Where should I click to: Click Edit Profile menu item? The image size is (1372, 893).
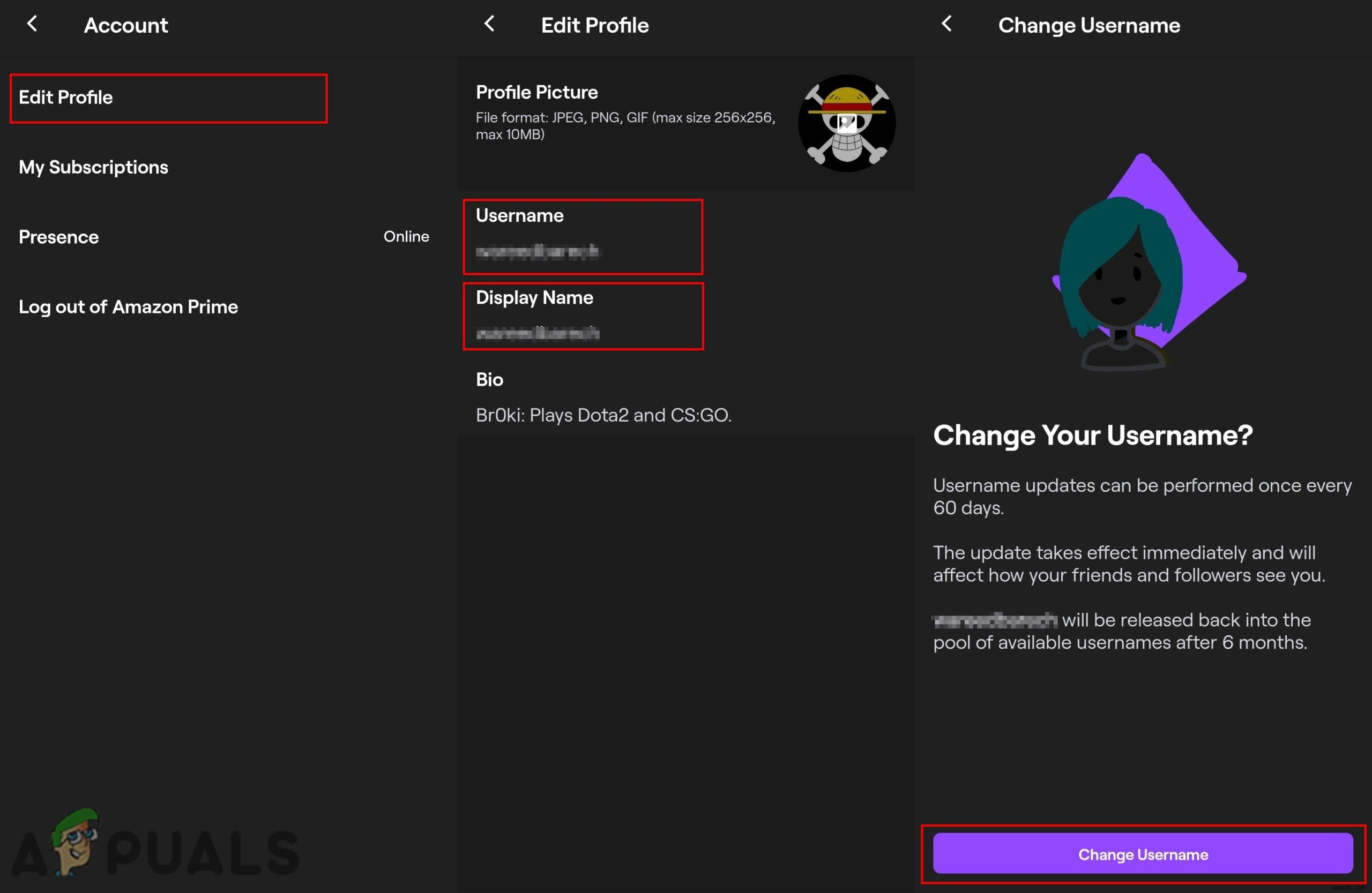pyautogui.click(x=65, y=96)
